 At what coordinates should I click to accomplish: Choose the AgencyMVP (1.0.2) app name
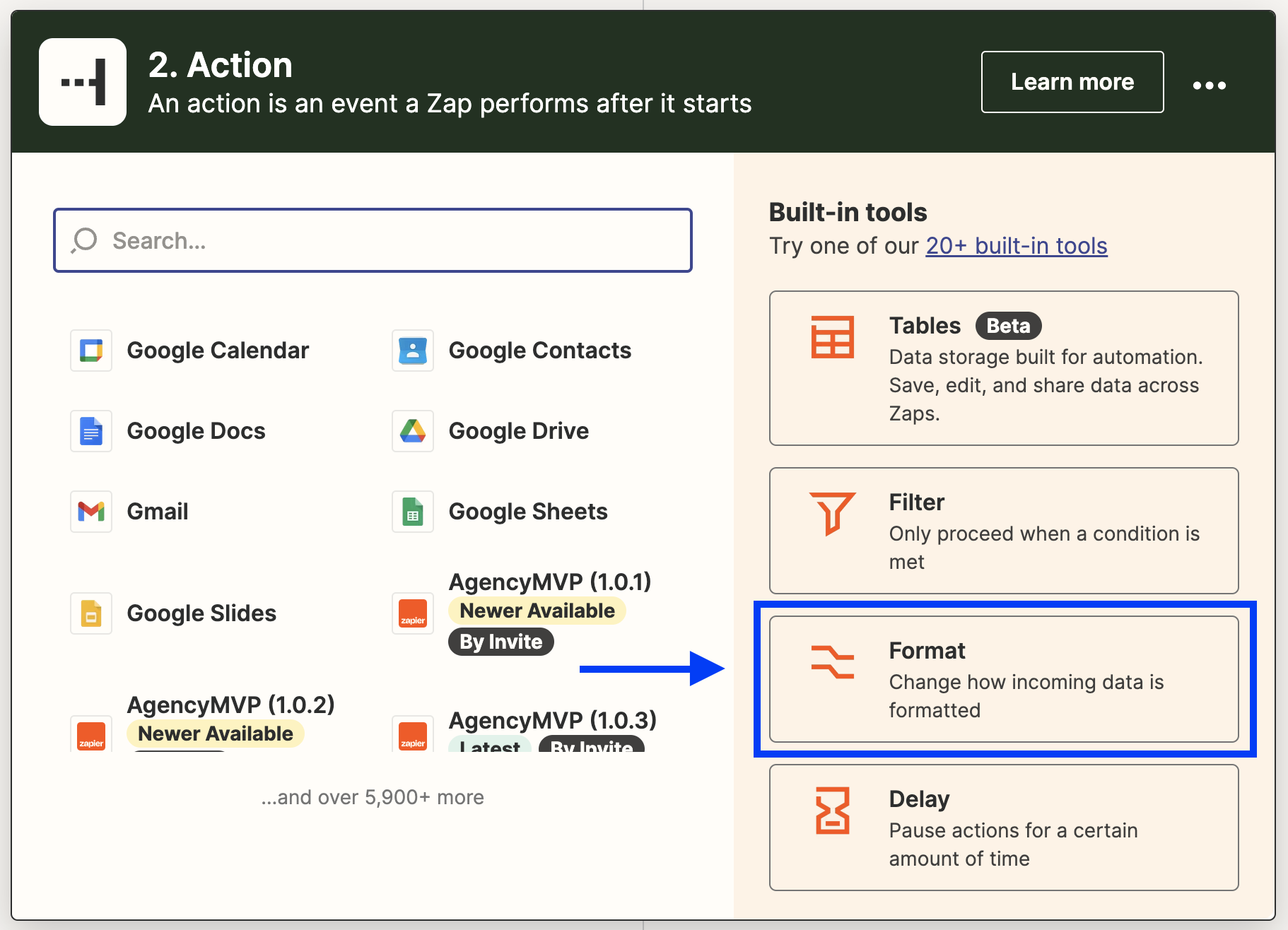230,705
